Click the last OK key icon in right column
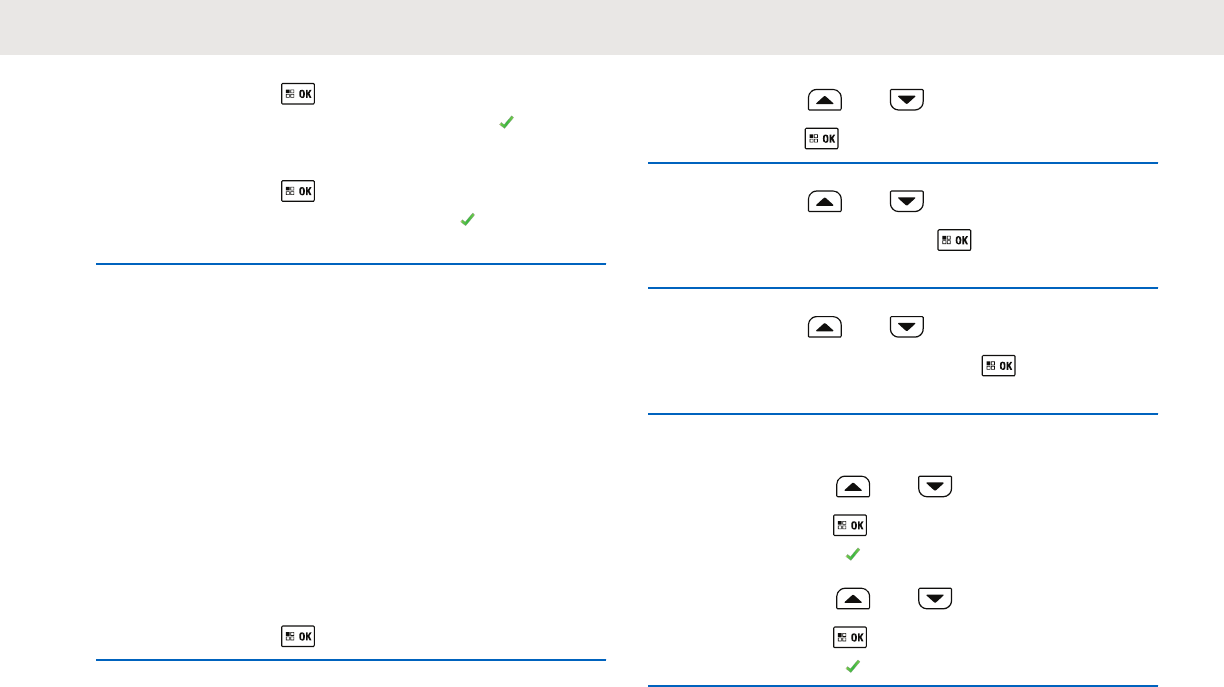 (850, 637)
